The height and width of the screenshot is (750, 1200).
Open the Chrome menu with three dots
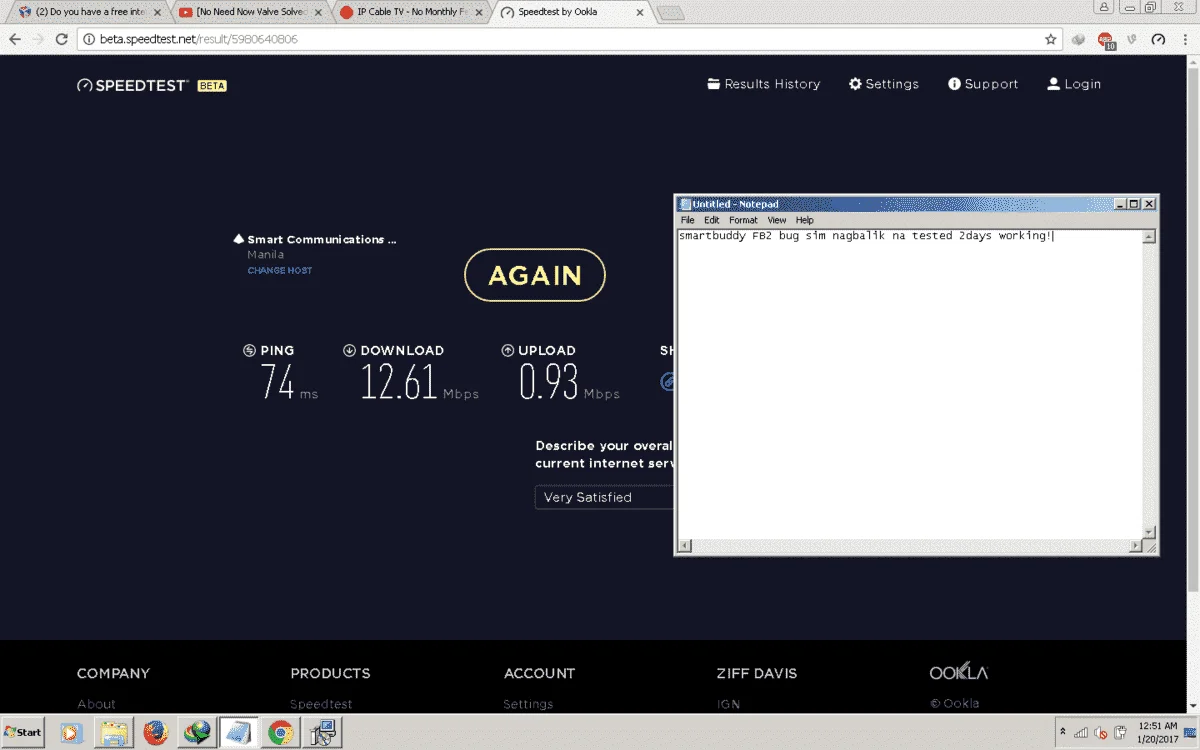pyautogui.click(x=1185, y=39)
